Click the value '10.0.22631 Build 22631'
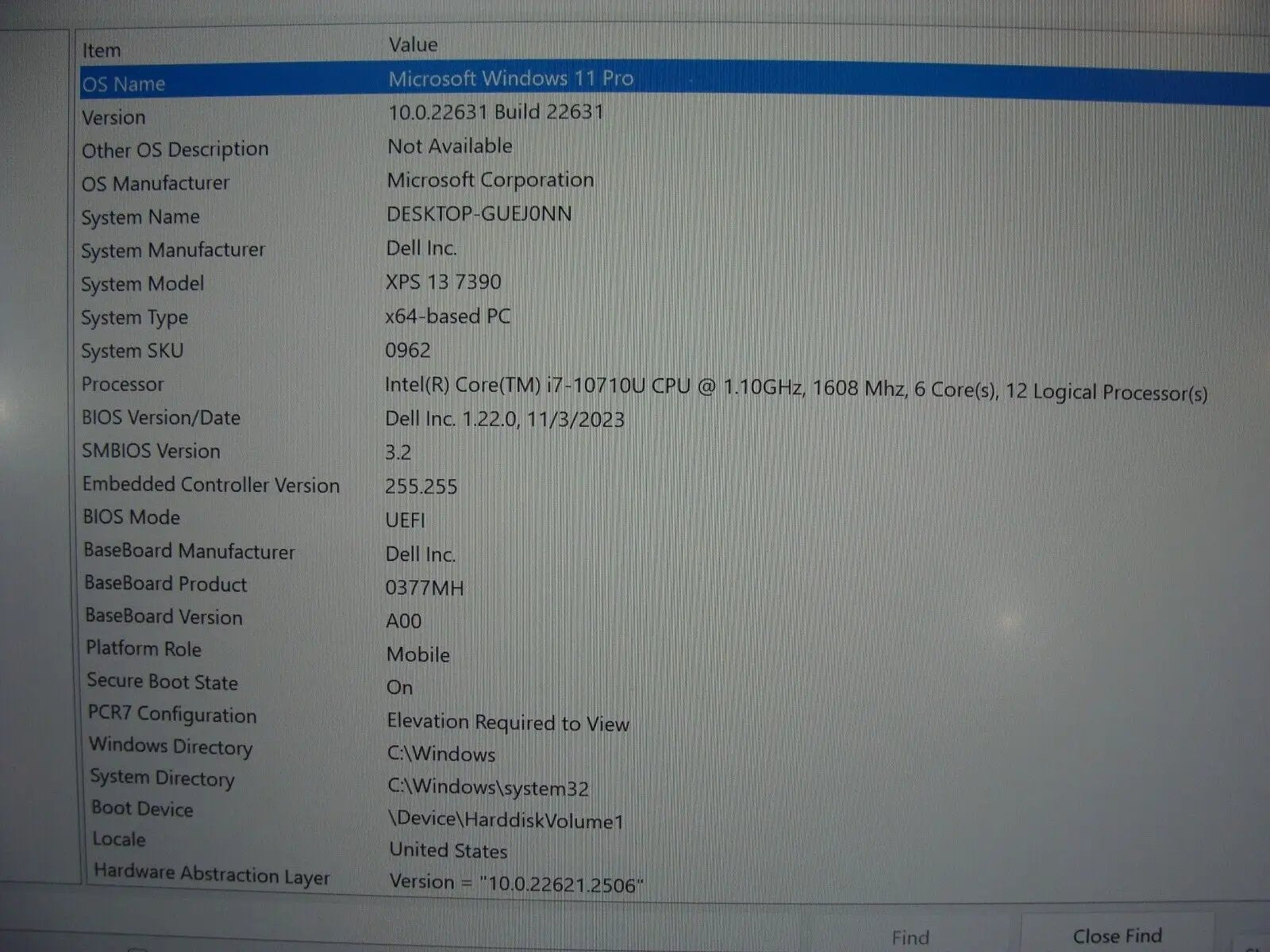Viewport: 1270px width, 952px height. pyautogui.click(x=495, y=112)
